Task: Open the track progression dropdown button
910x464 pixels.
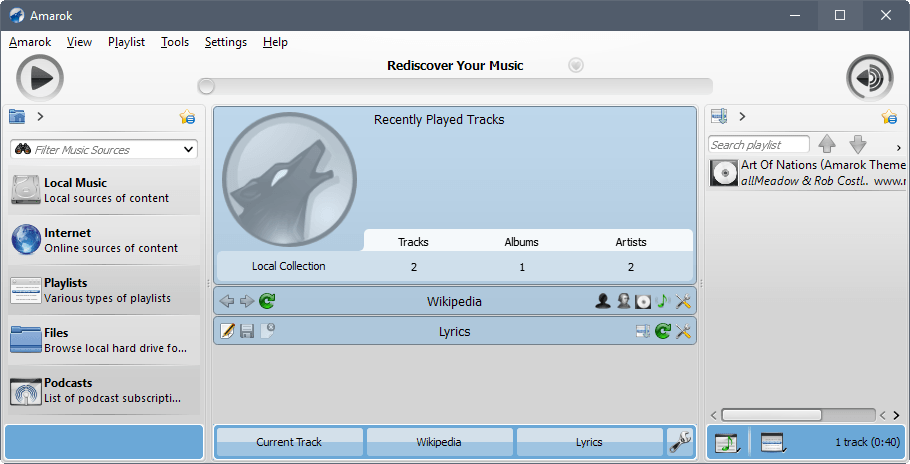Action: tap(727, 443)
